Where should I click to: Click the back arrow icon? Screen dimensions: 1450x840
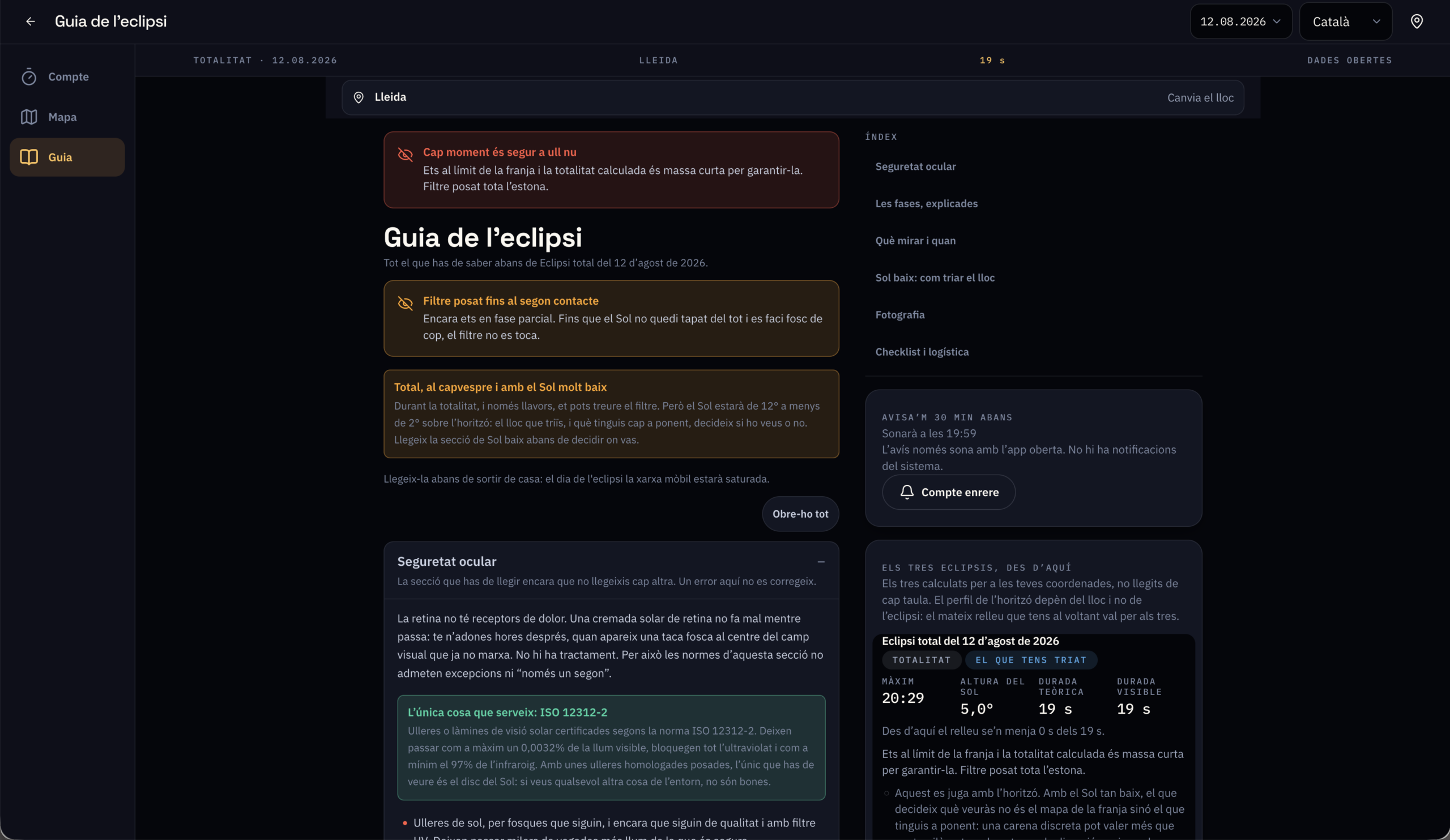(x=31, y=22)
